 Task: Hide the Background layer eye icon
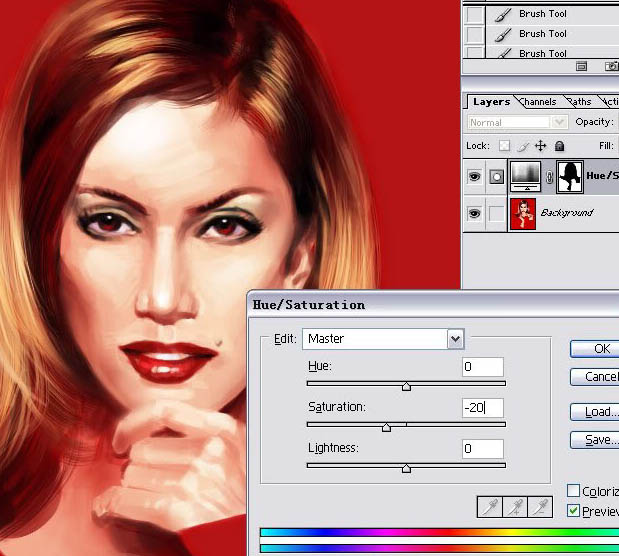pyautogui.click(x=474, y=214)
